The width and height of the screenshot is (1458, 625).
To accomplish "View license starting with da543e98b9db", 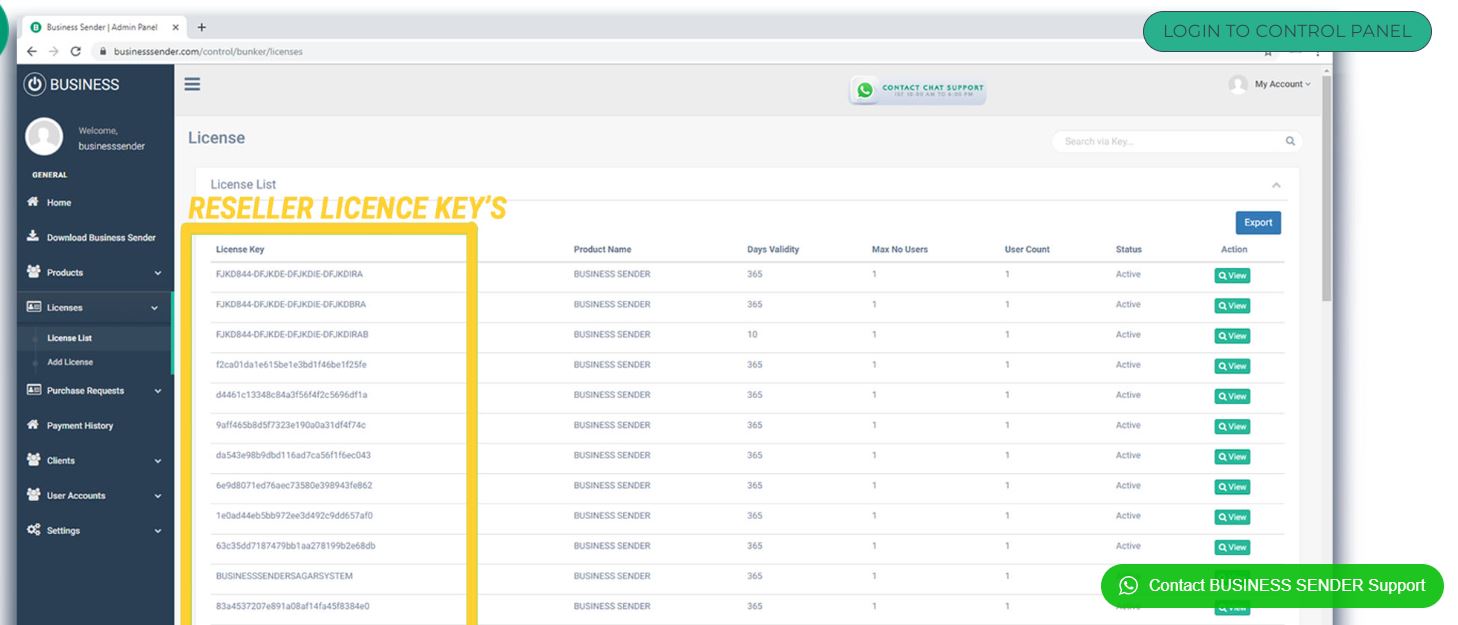I will (x=1232, y=457).
